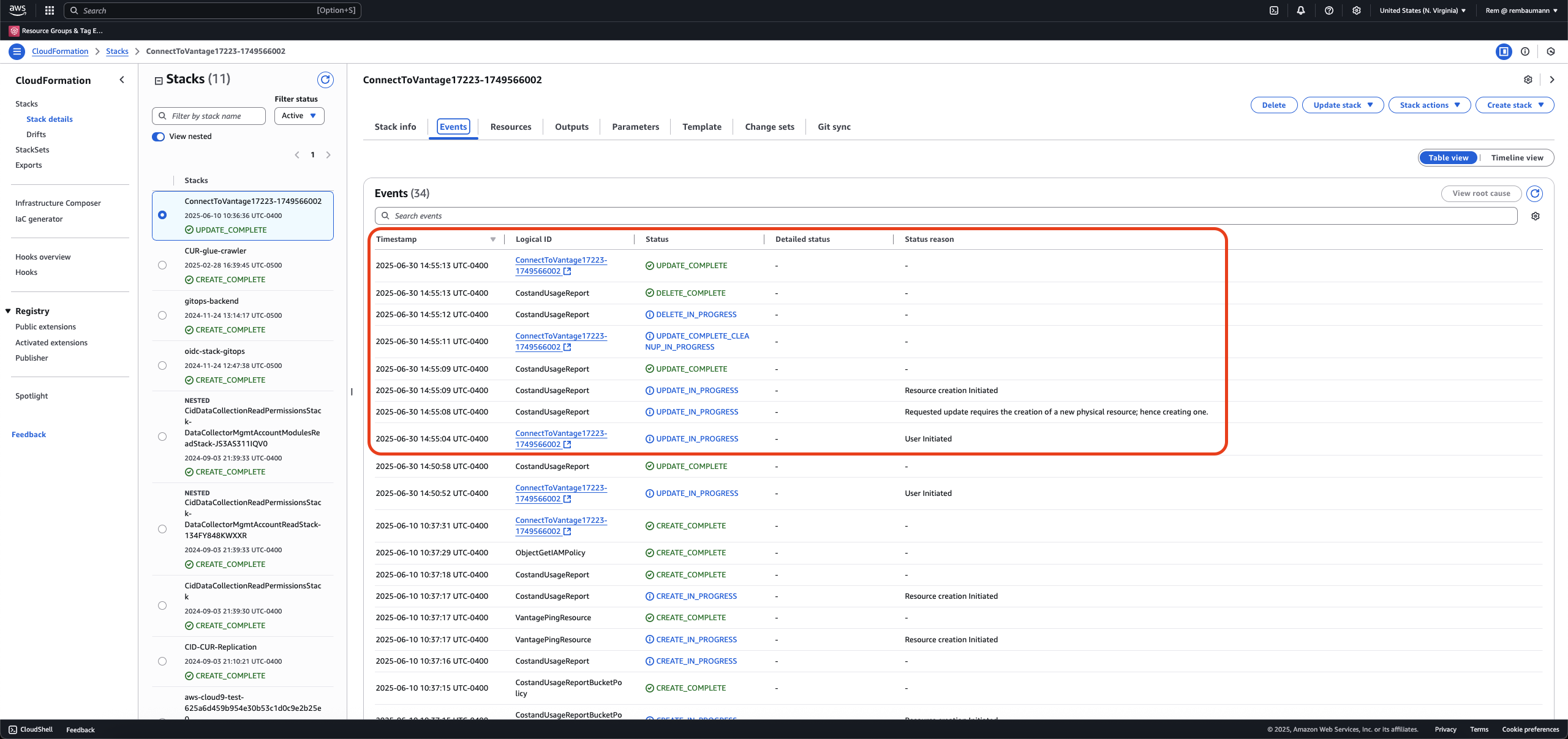Click the Search events field
1568x739 pixels.
pyautogui.click(x=946, y=216)
